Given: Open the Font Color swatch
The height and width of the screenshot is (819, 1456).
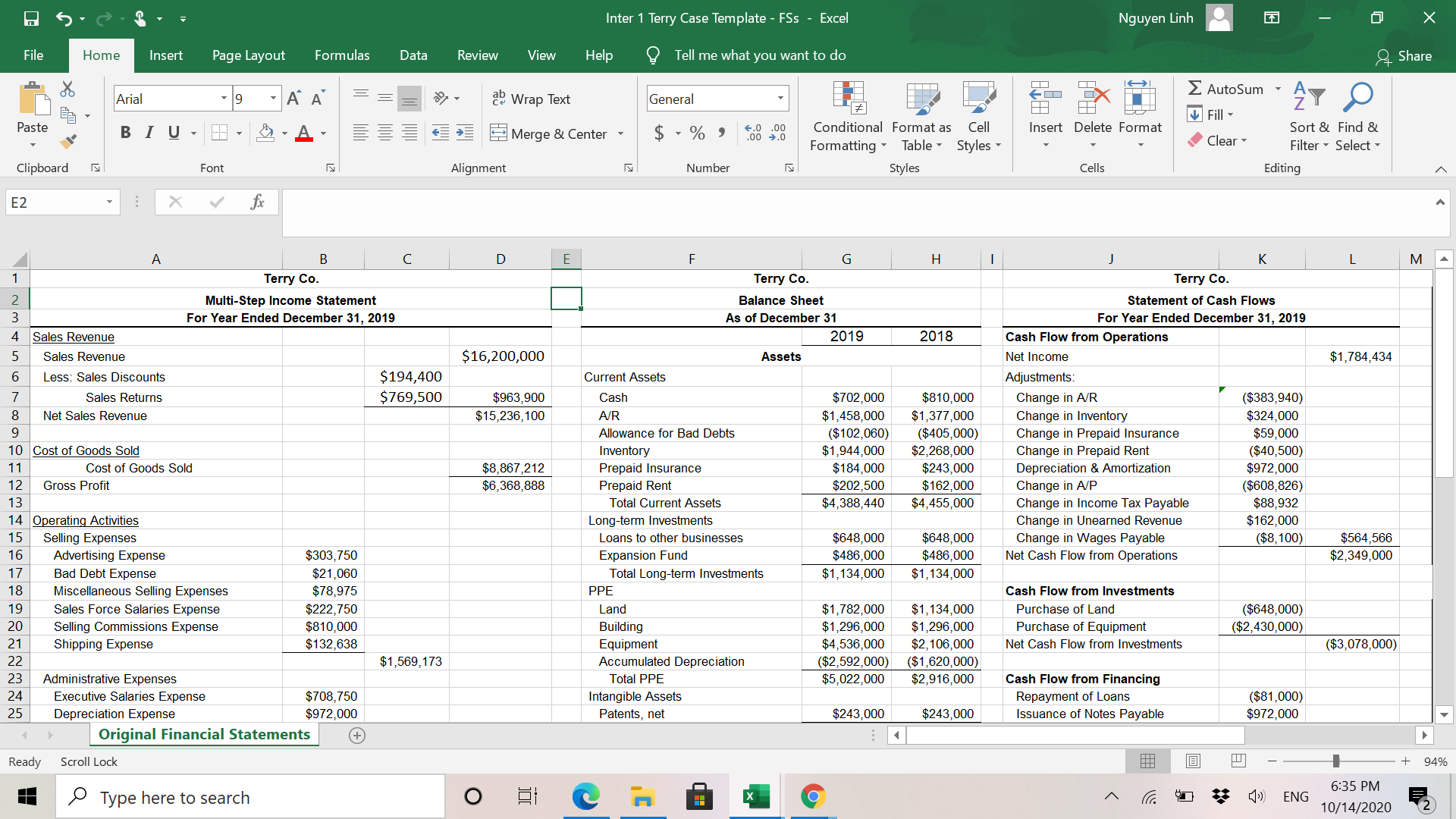Looking at the screenshot, I should pos(303,132).
